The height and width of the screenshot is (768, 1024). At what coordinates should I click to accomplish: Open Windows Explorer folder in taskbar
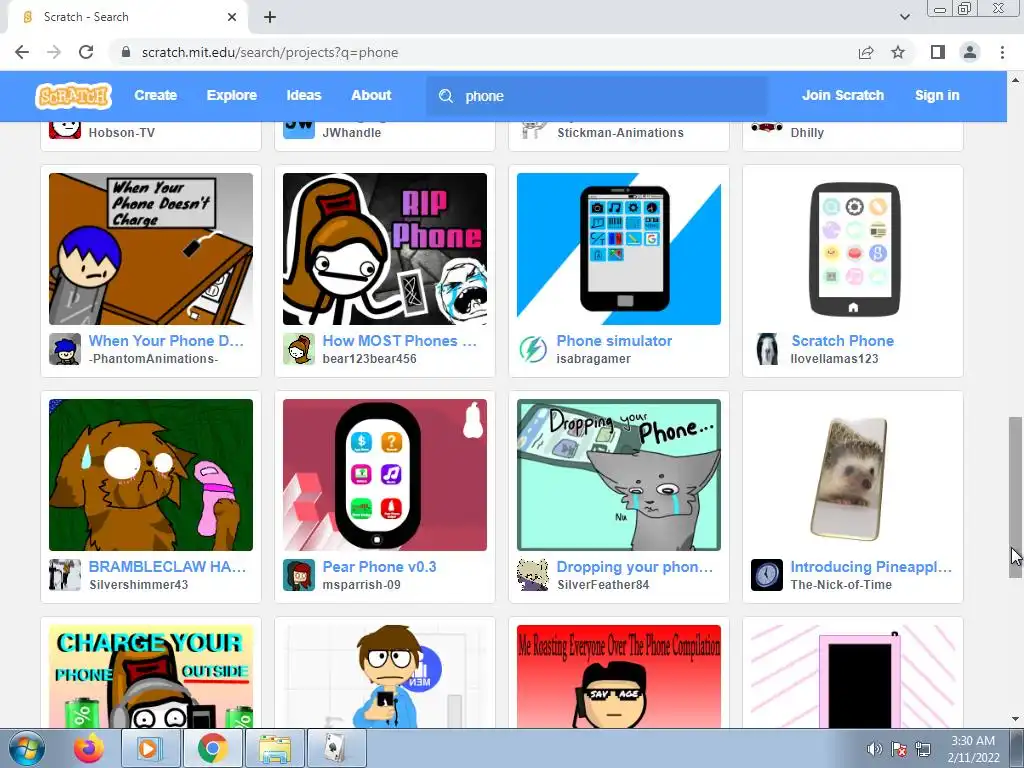click(x=275, y=748)
